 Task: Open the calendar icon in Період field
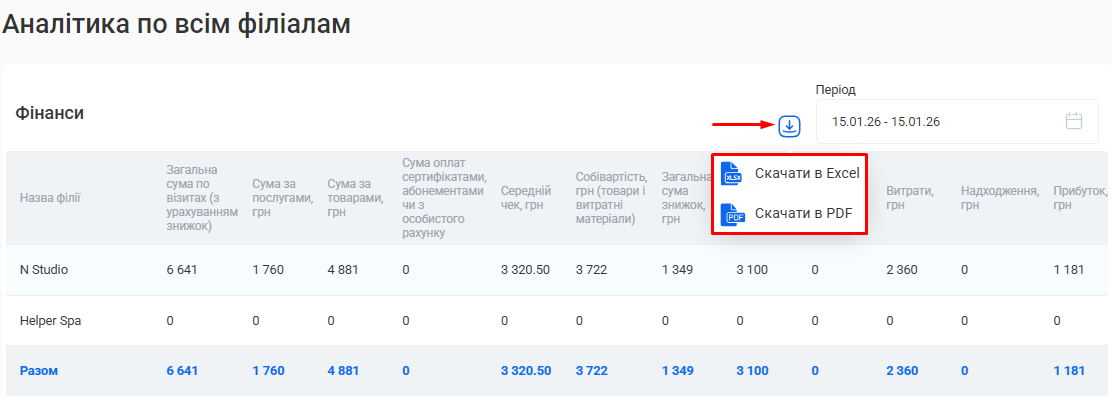click(x=1074, y=121)
